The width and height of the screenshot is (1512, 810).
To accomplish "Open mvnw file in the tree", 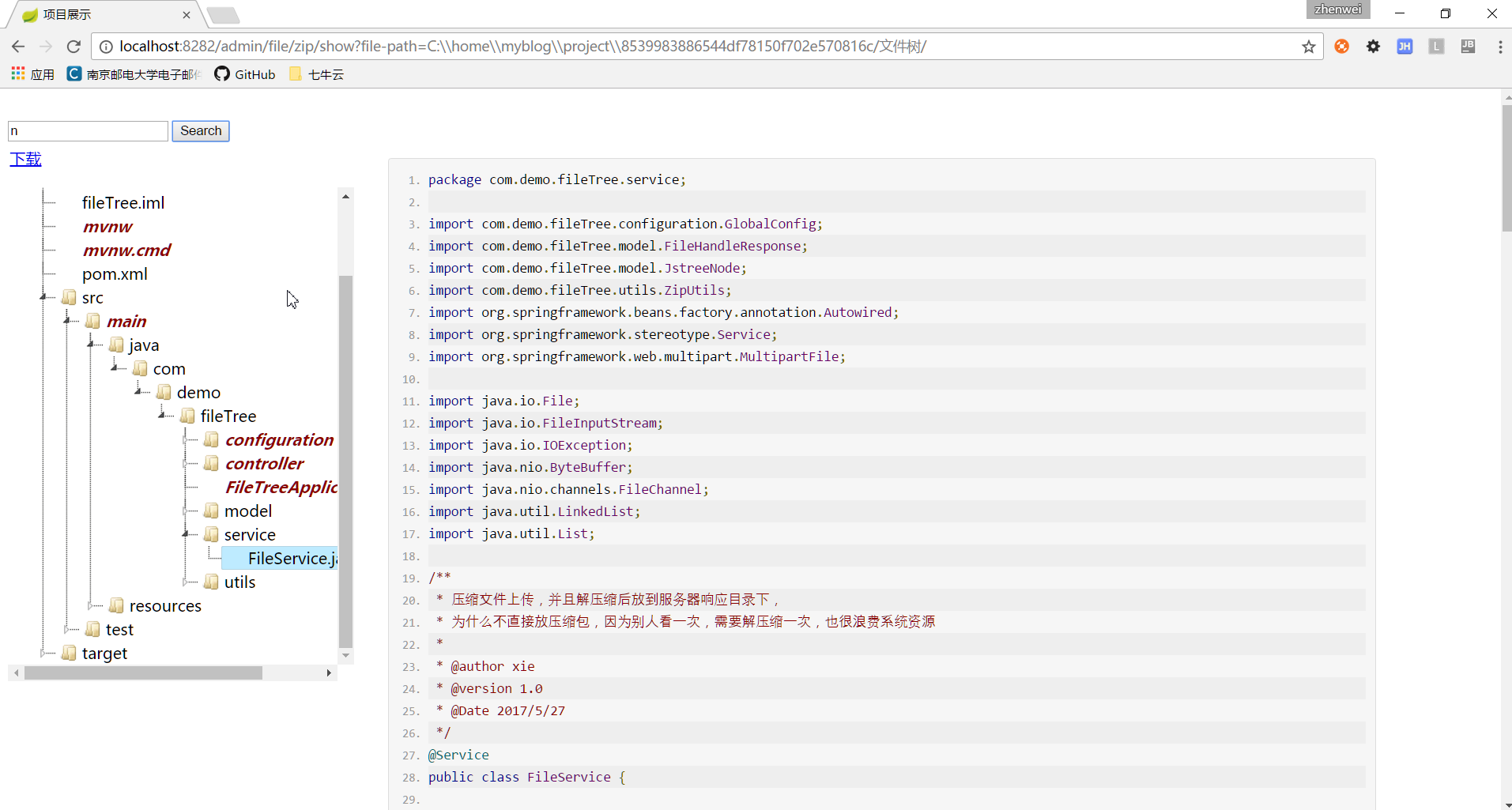I will pos(108,226).
